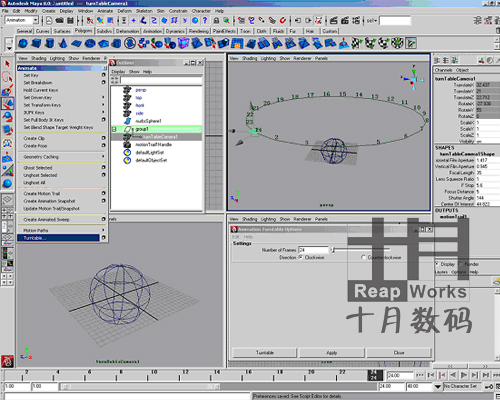Image resolution: width=500 pixels, height=400 pixels.
Task: Click the magnet snap icon in status line
Action: click(x=283, y=21)
